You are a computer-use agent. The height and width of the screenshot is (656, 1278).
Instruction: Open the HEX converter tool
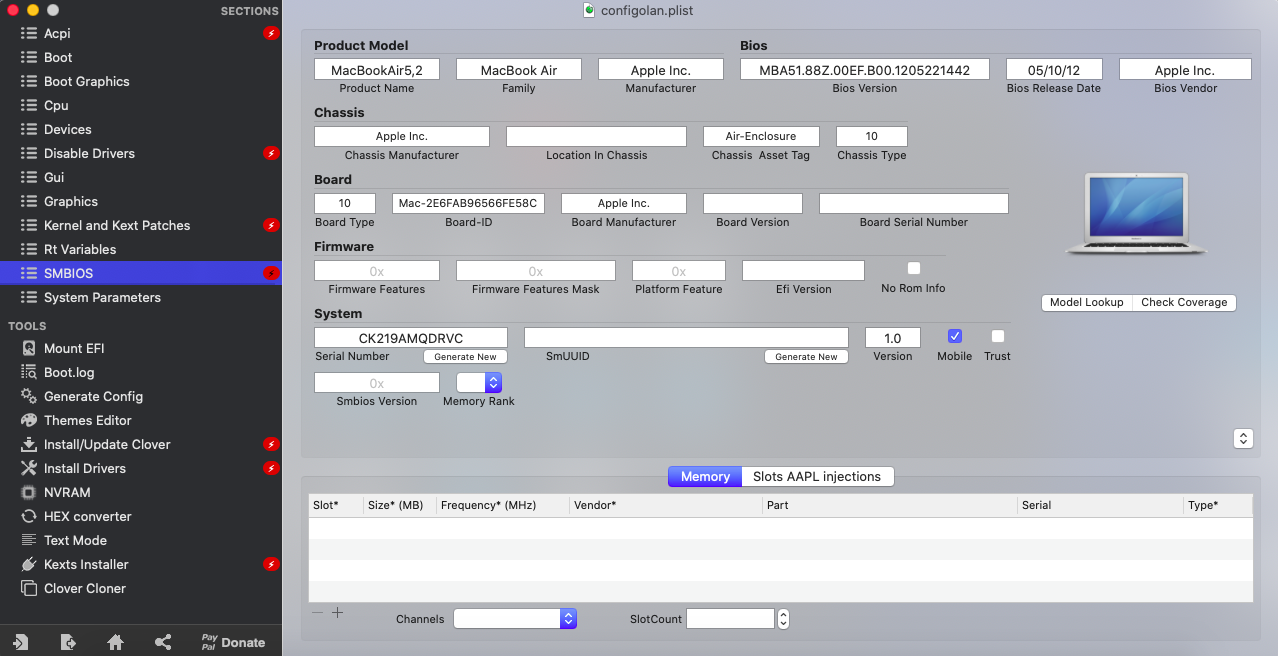[87, 516]
